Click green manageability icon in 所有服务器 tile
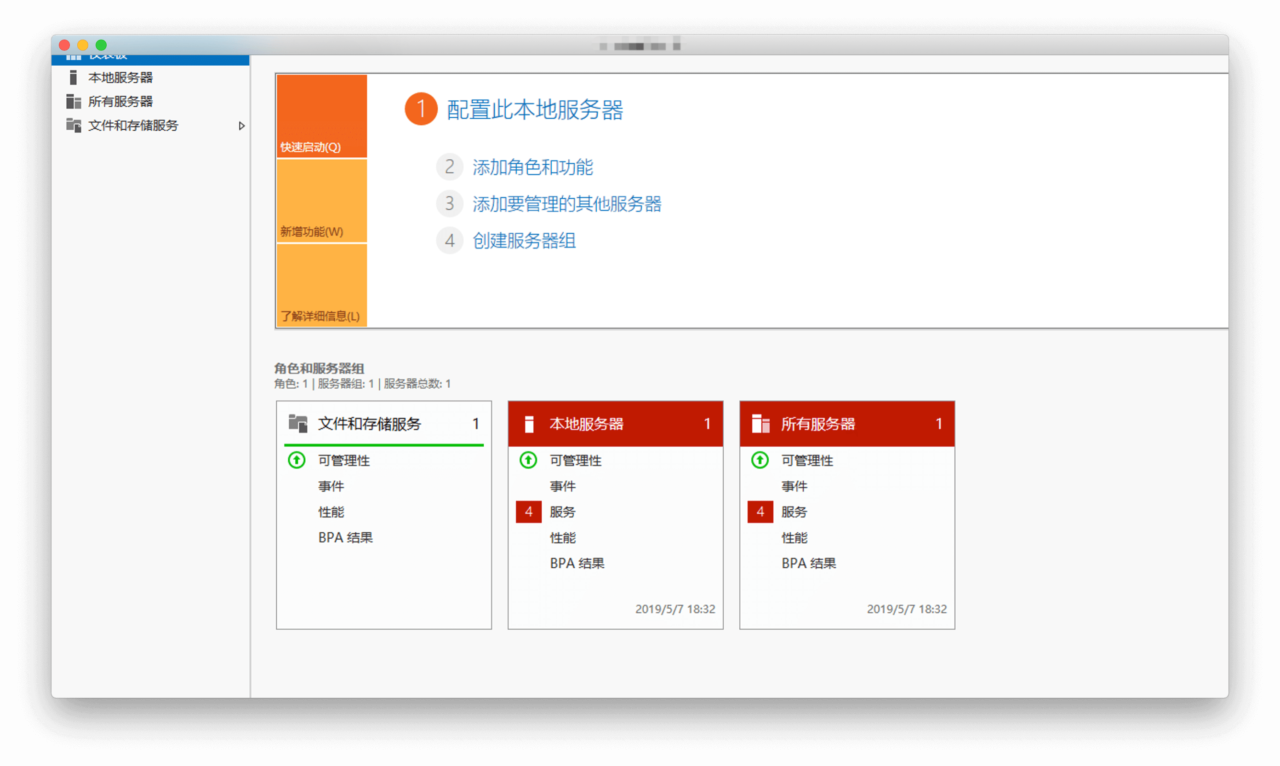 (x=760, y=461)
